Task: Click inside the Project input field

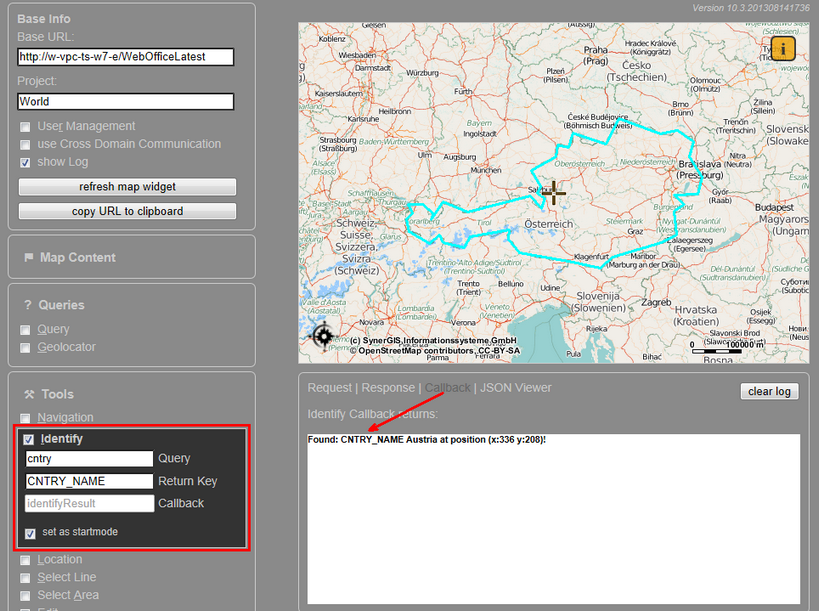Action: coord(125,101)
